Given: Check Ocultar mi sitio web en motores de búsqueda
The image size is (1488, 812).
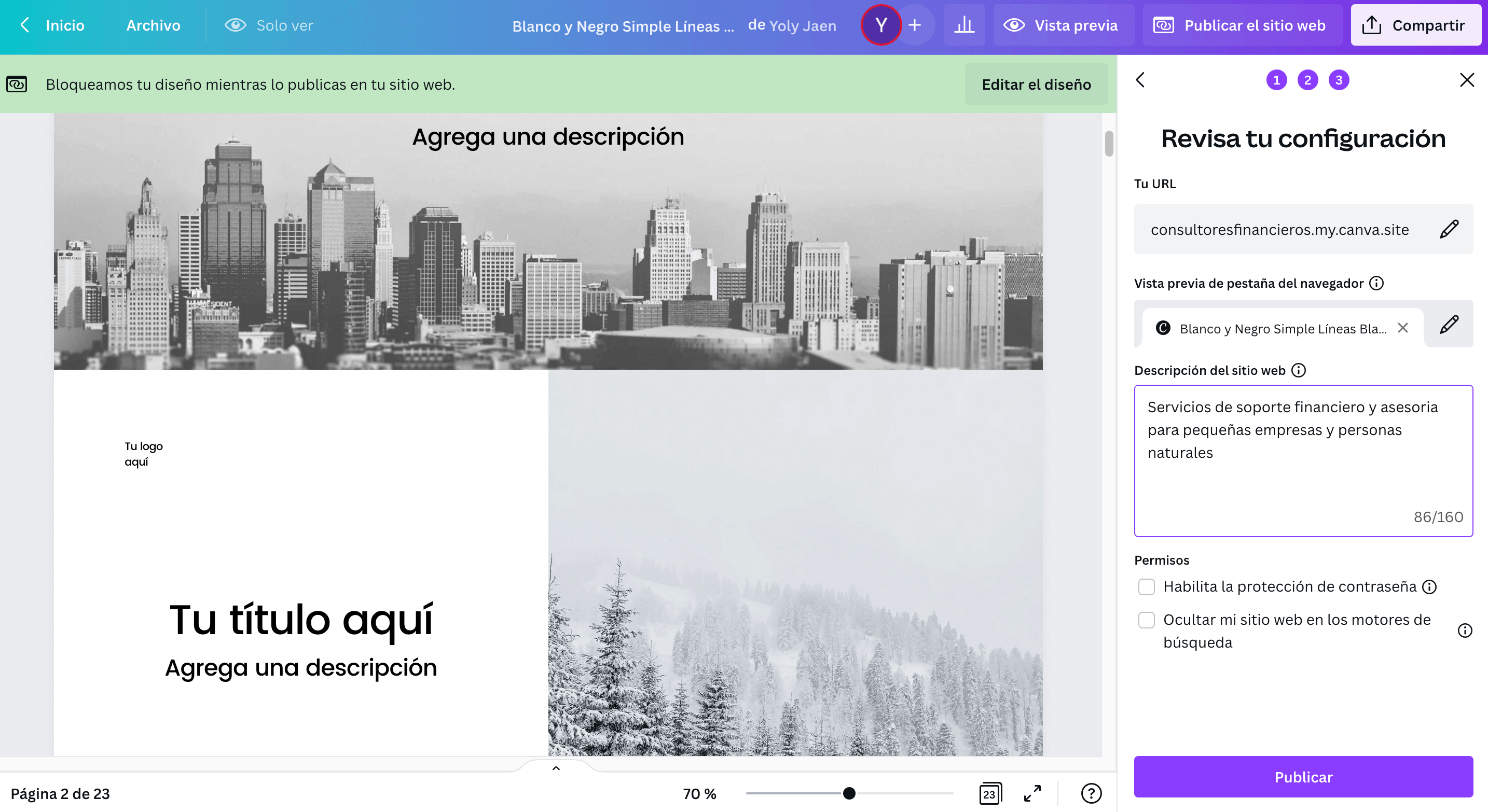Looking at the screenshot, I should [1147, 620].
